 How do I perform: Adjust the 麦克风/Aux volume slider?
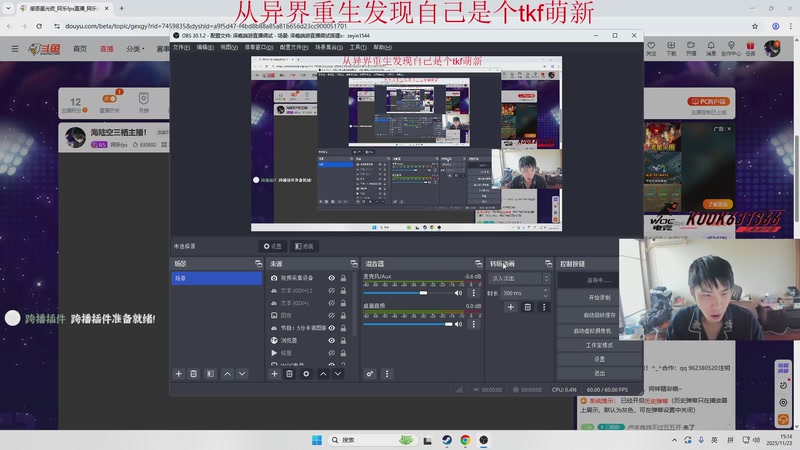[407, 293]
